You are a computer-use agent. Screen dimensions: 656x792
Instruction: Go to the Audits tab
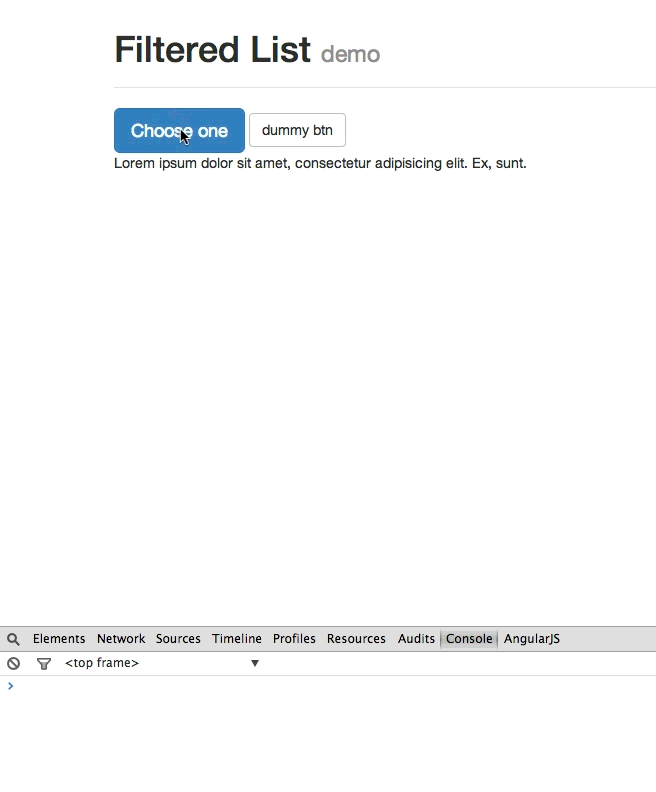(416, 638)
